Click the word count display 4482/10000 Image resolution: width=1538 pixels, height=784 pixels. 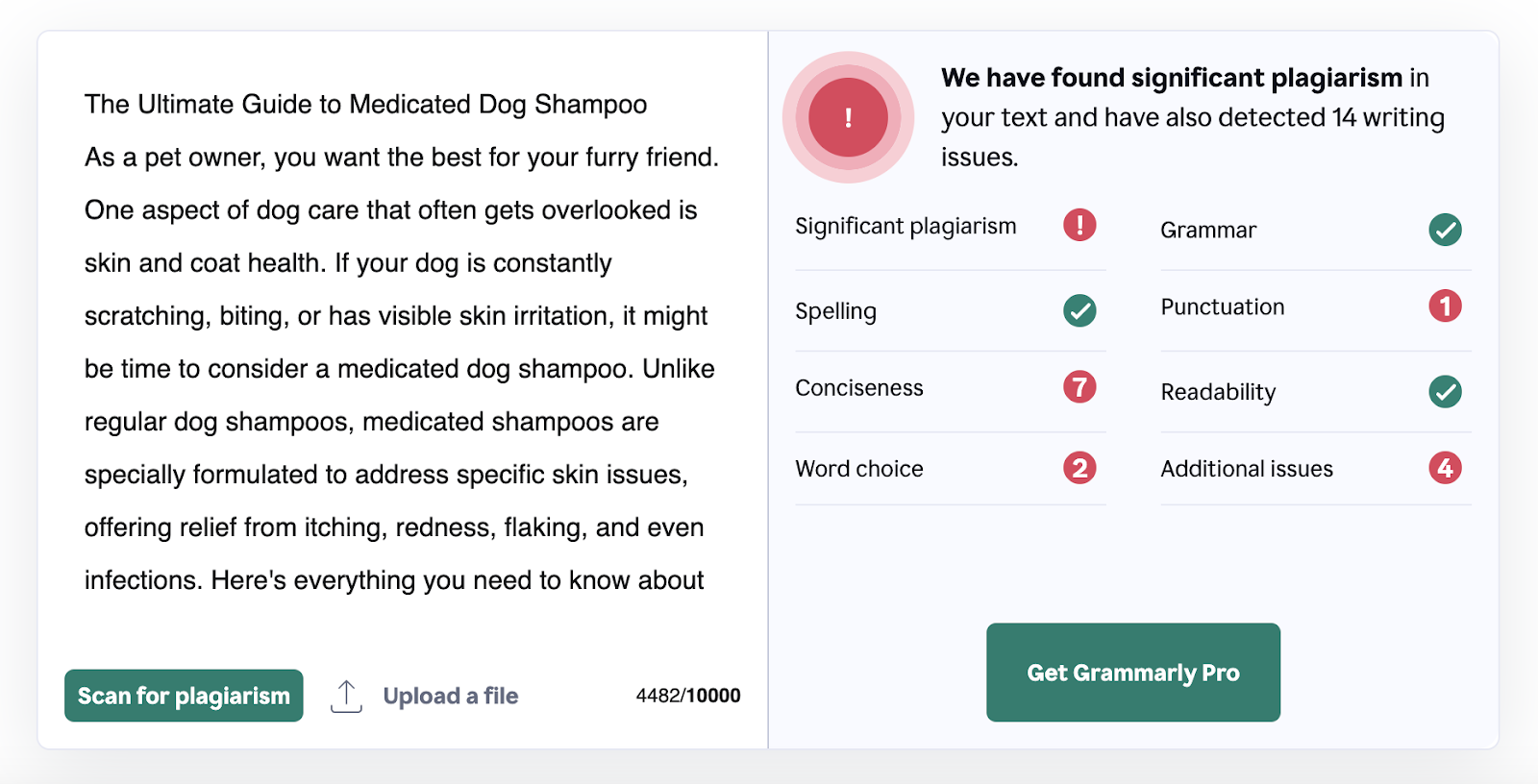[x=687, y=694]
